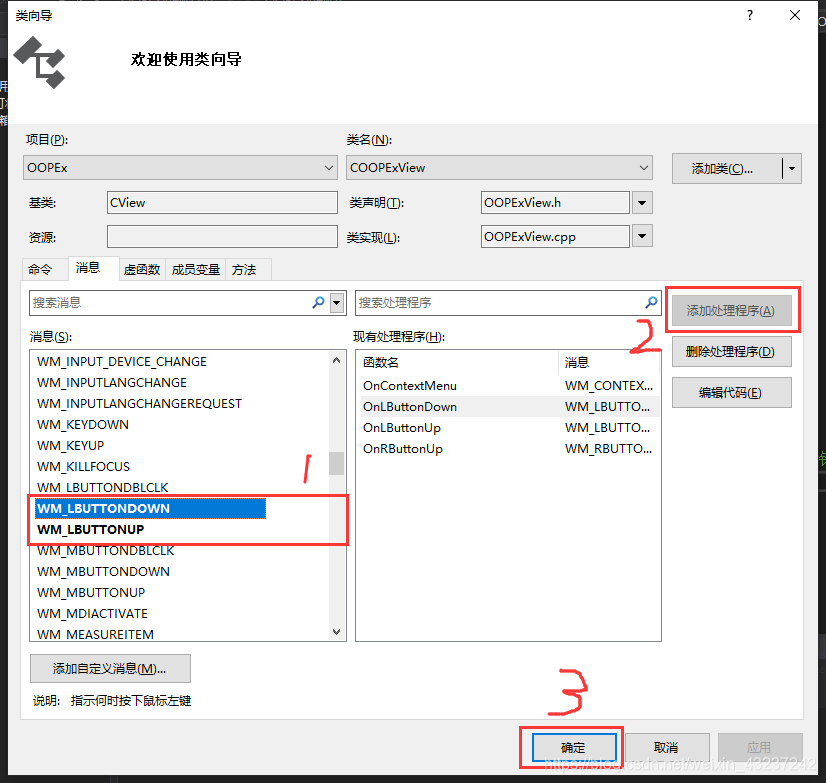Click the 函数名 column header
826x783 pixels.
[458, 363]
